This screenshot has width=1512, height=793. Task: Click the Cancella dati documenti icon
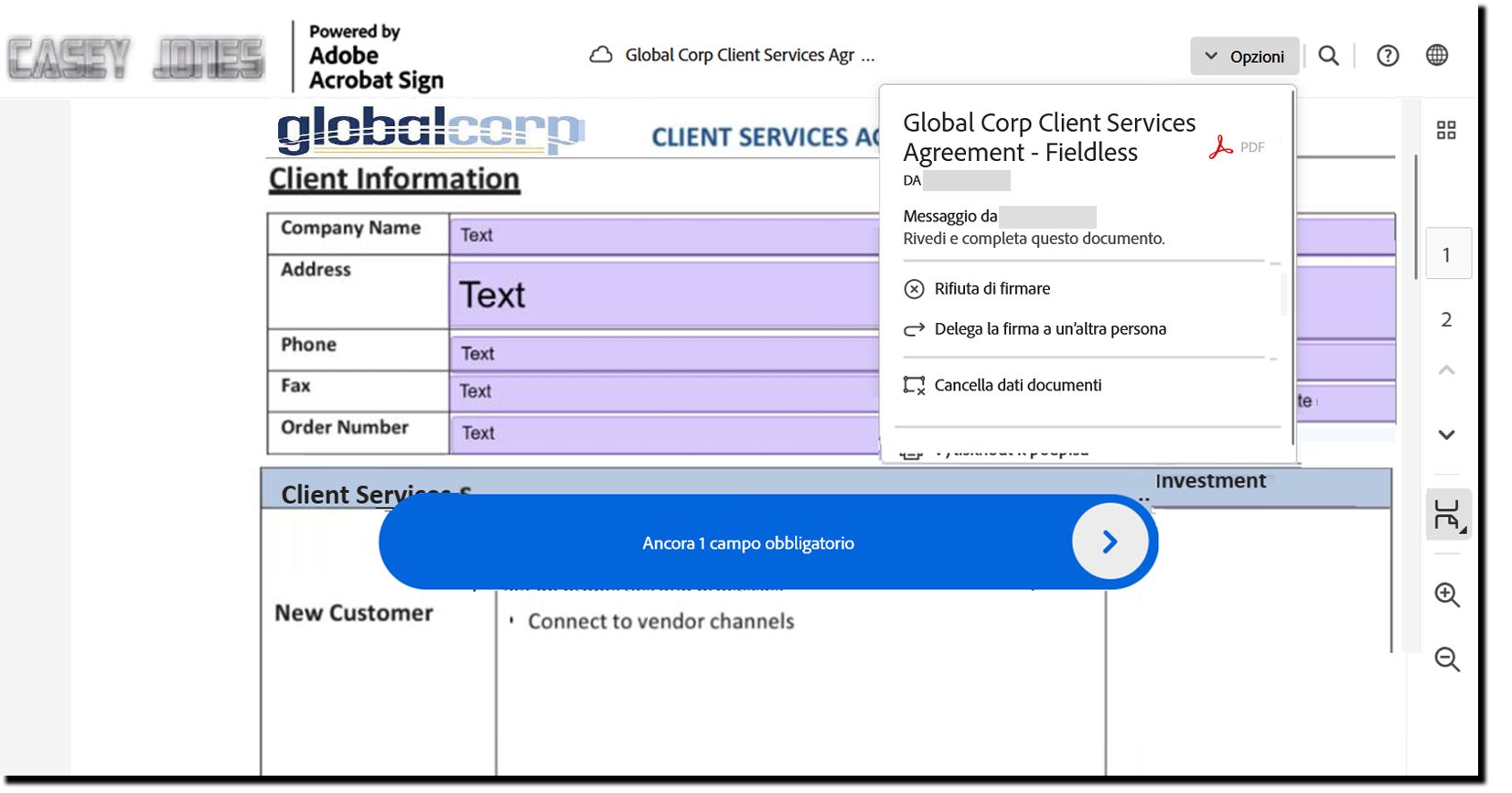914,385
